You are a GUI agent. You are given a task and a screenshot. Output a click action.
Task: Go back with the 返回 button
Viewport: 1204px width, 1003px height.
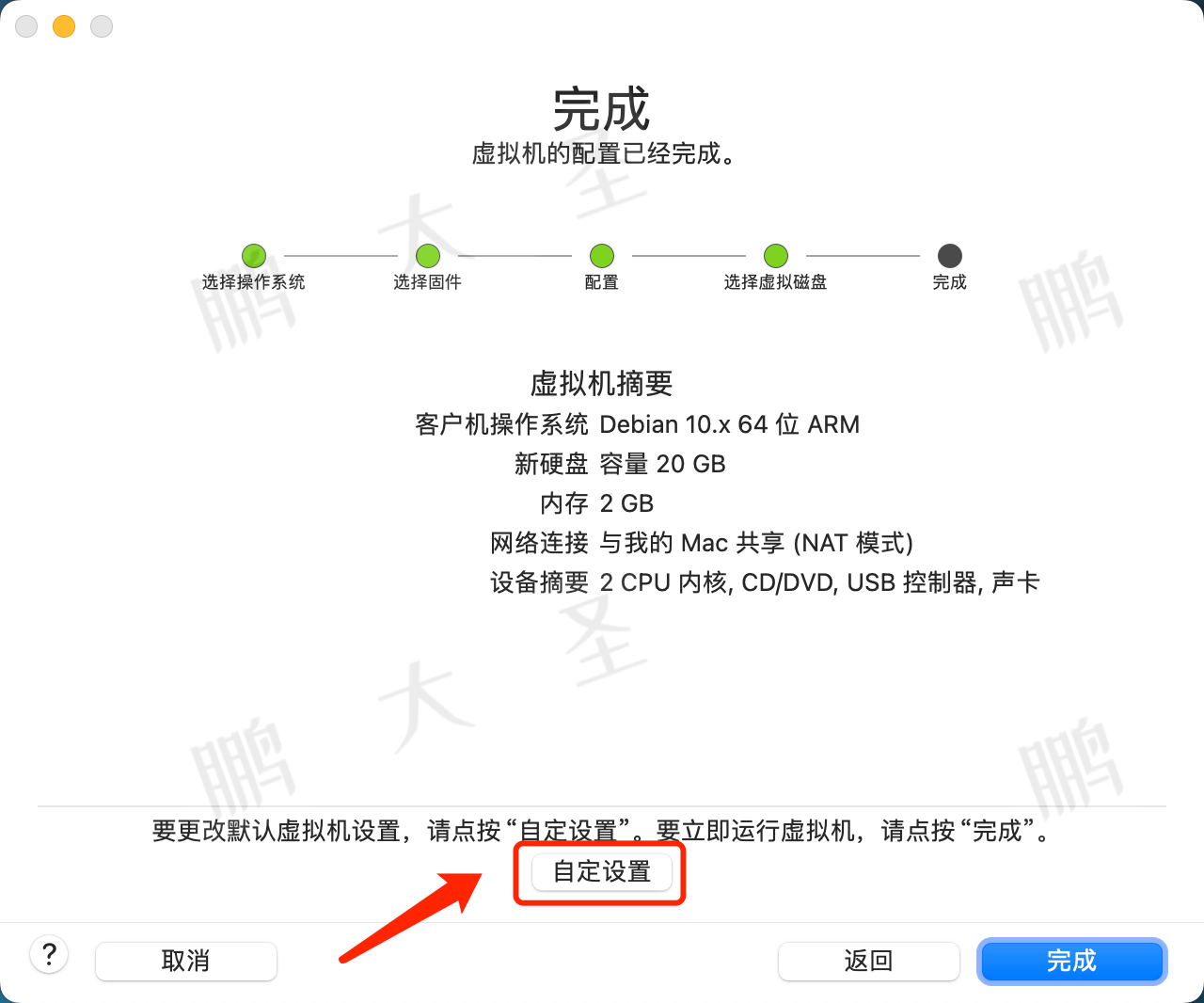pos(868,962)
